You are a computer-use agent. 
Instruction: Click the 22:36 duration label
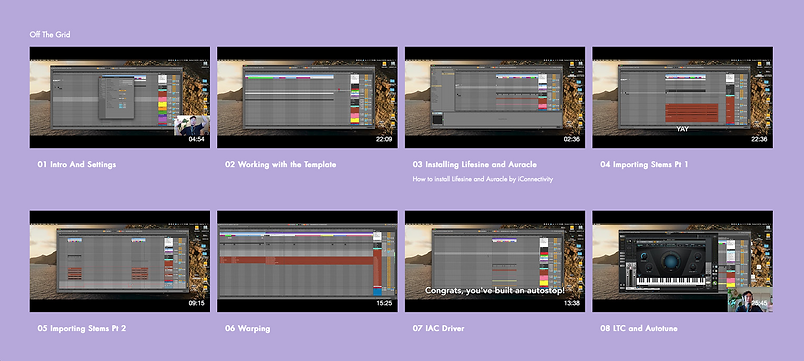pos(759,139)
